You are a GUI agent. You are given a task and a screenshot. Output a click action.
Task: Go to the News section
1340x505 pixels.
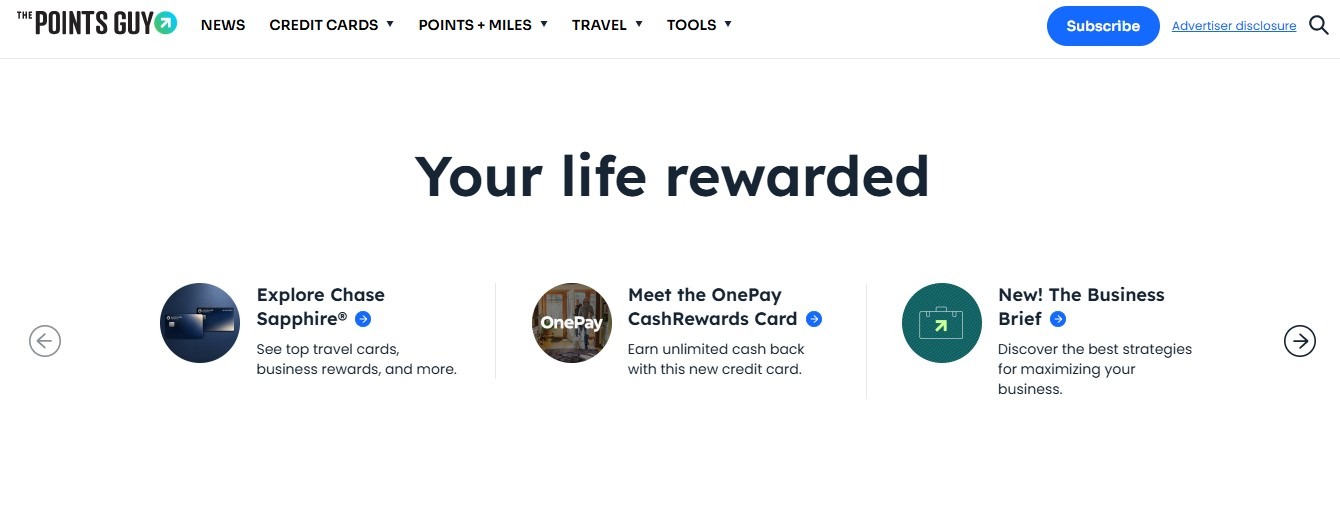click(x=223, y=25)
